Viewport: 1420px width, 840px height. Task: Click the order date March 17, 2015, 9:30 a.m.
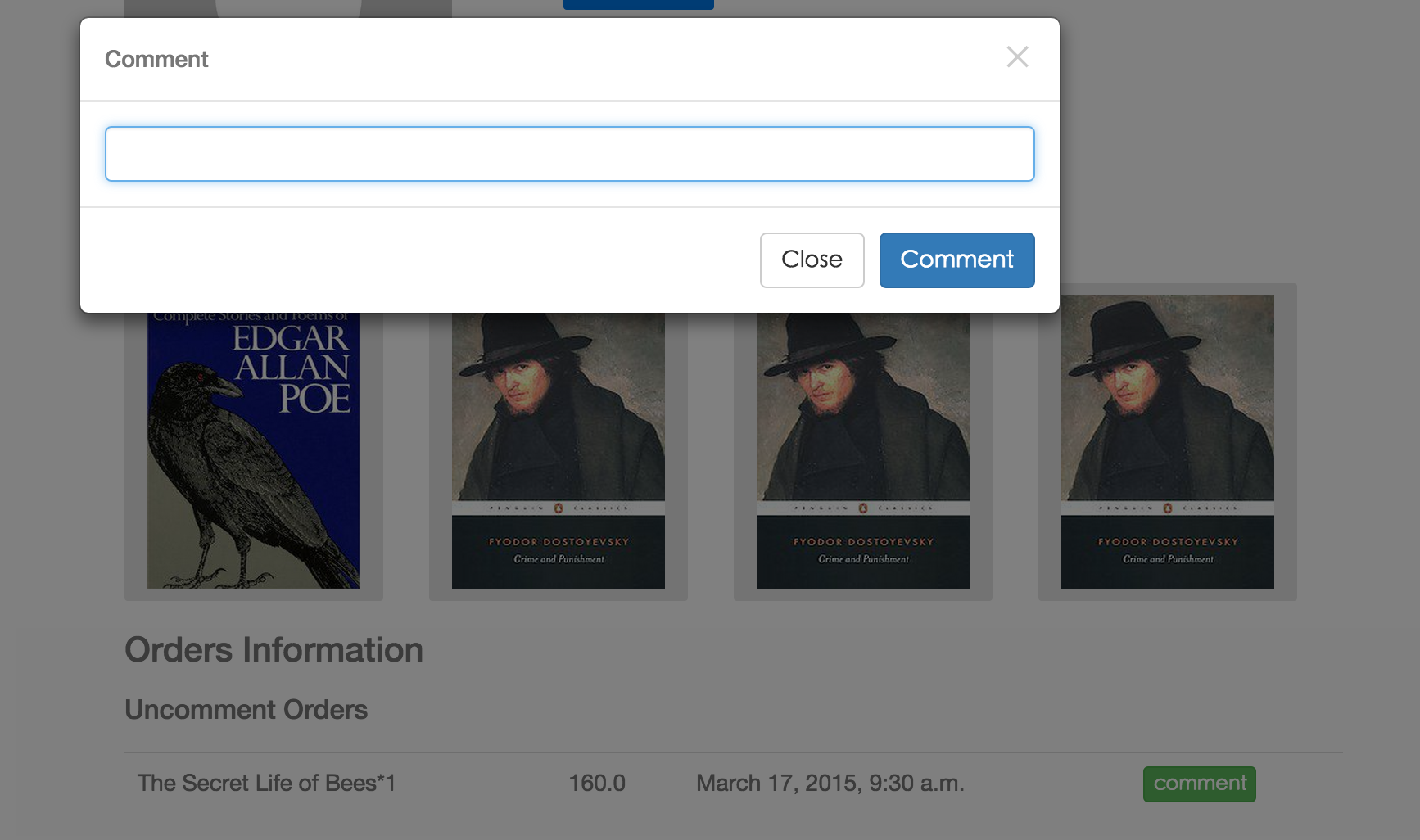pyautogui.click(x=830, y=784)
